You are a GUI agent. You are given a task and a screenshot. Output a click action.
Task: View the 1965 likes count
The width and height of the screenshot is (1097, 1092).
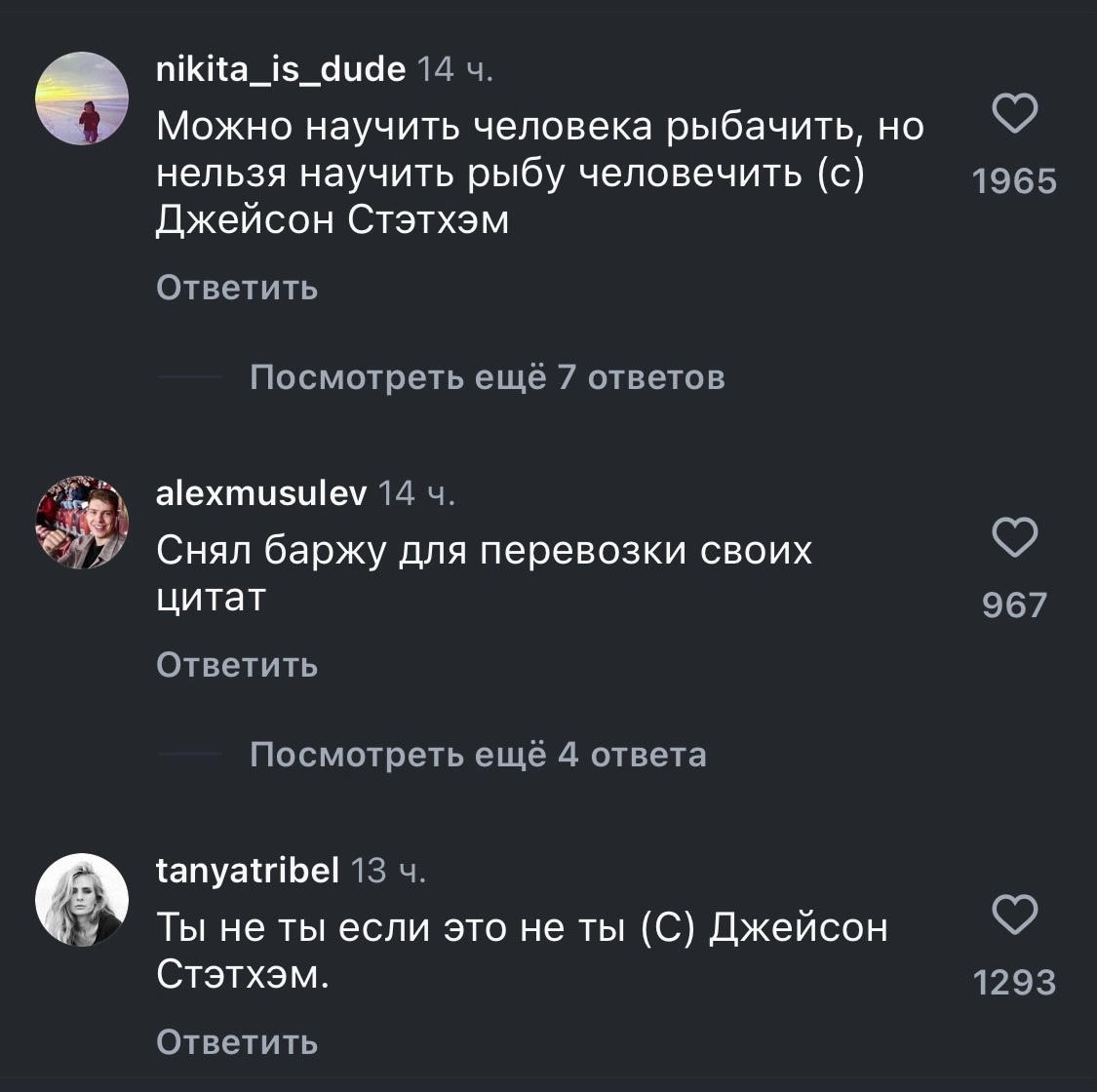(1015, 182)
